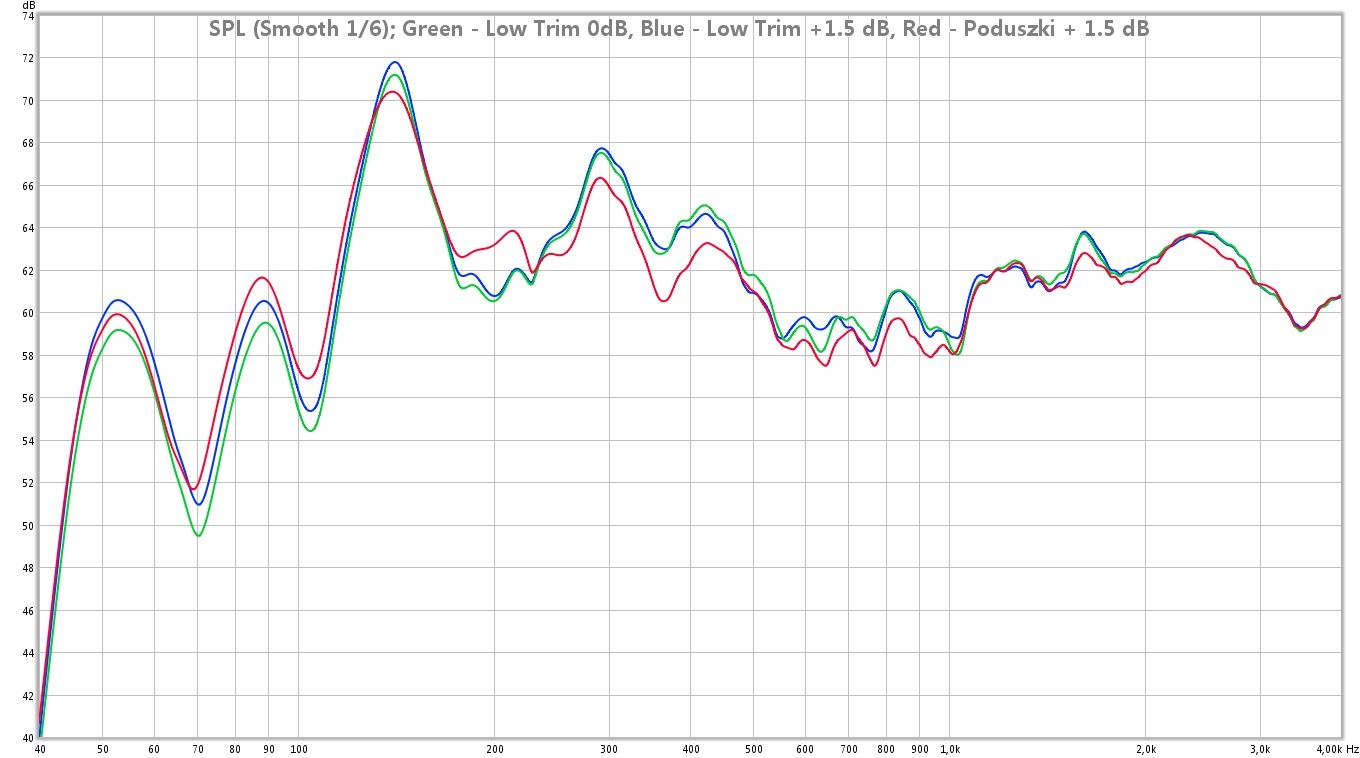
Task: Click the 66 label on the dB axis
Action: [27, 186]
